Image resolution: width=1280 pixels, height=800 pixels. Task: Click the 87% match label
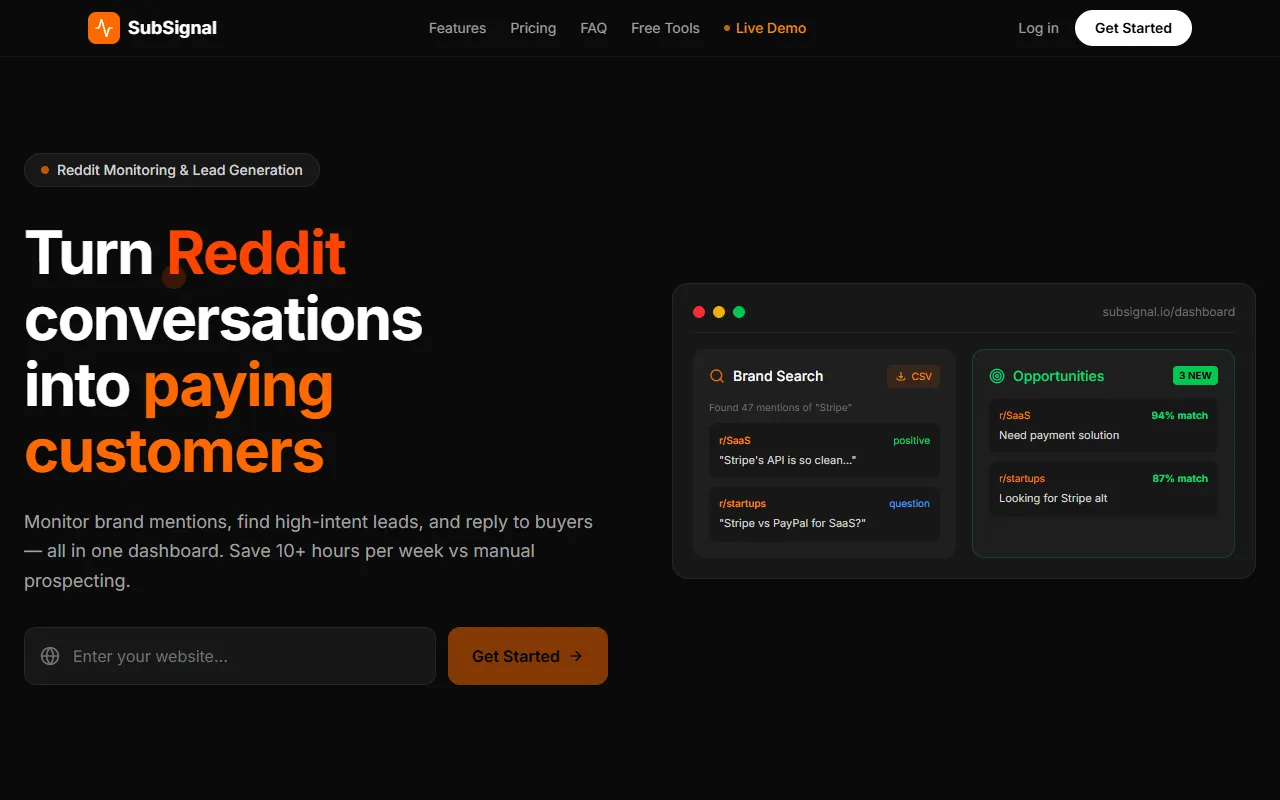1180,478
